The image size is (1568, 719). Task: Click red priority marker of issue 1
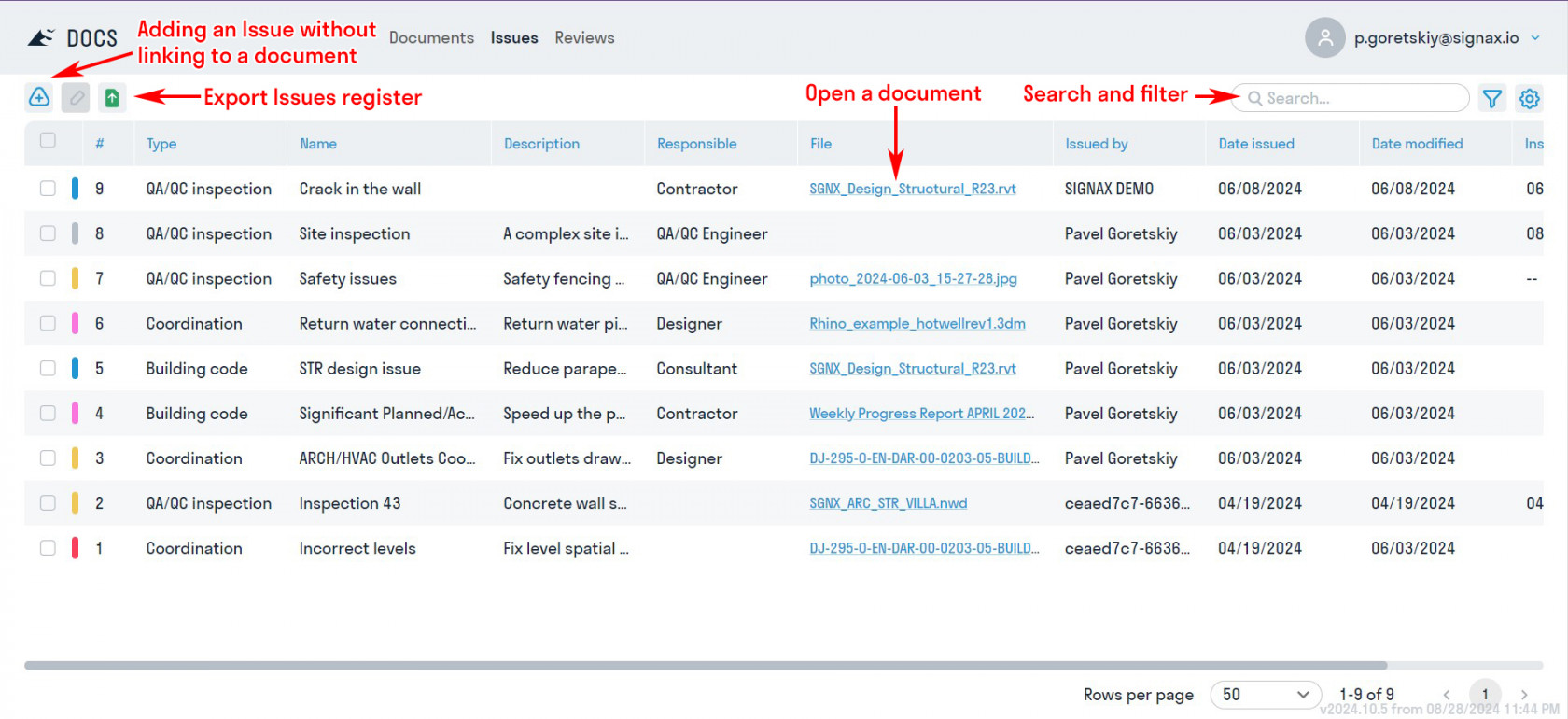[x=75, y=548]
